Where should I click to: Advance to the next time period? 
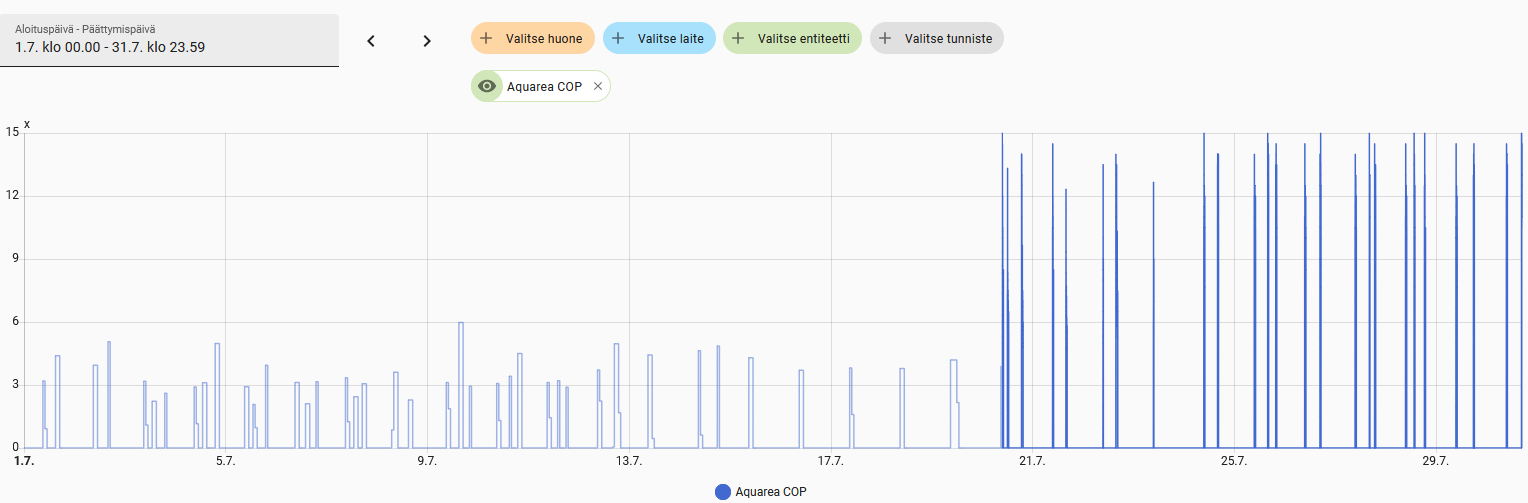427,41
